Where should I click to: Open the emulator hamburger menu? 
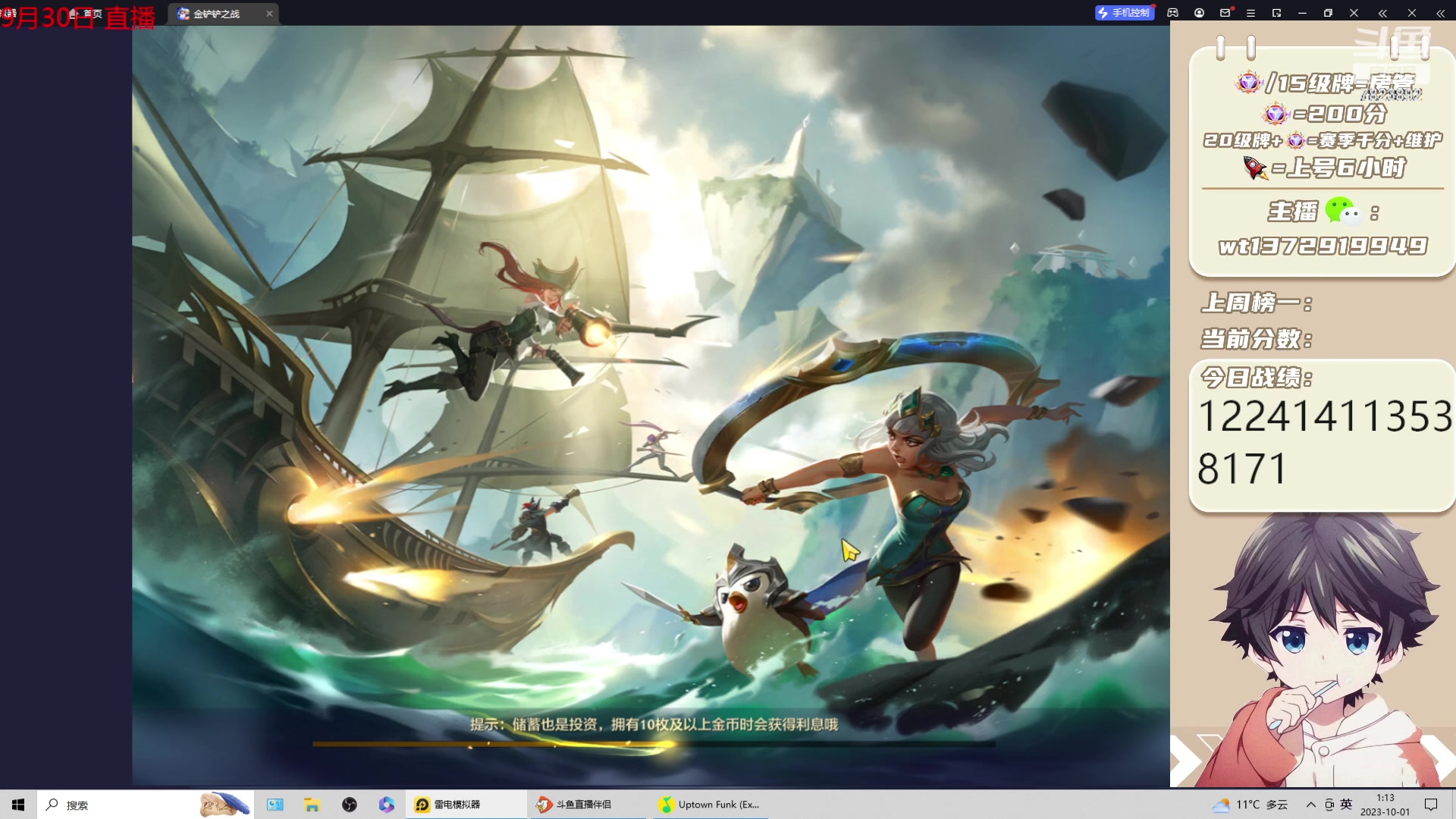(1250, 13)
